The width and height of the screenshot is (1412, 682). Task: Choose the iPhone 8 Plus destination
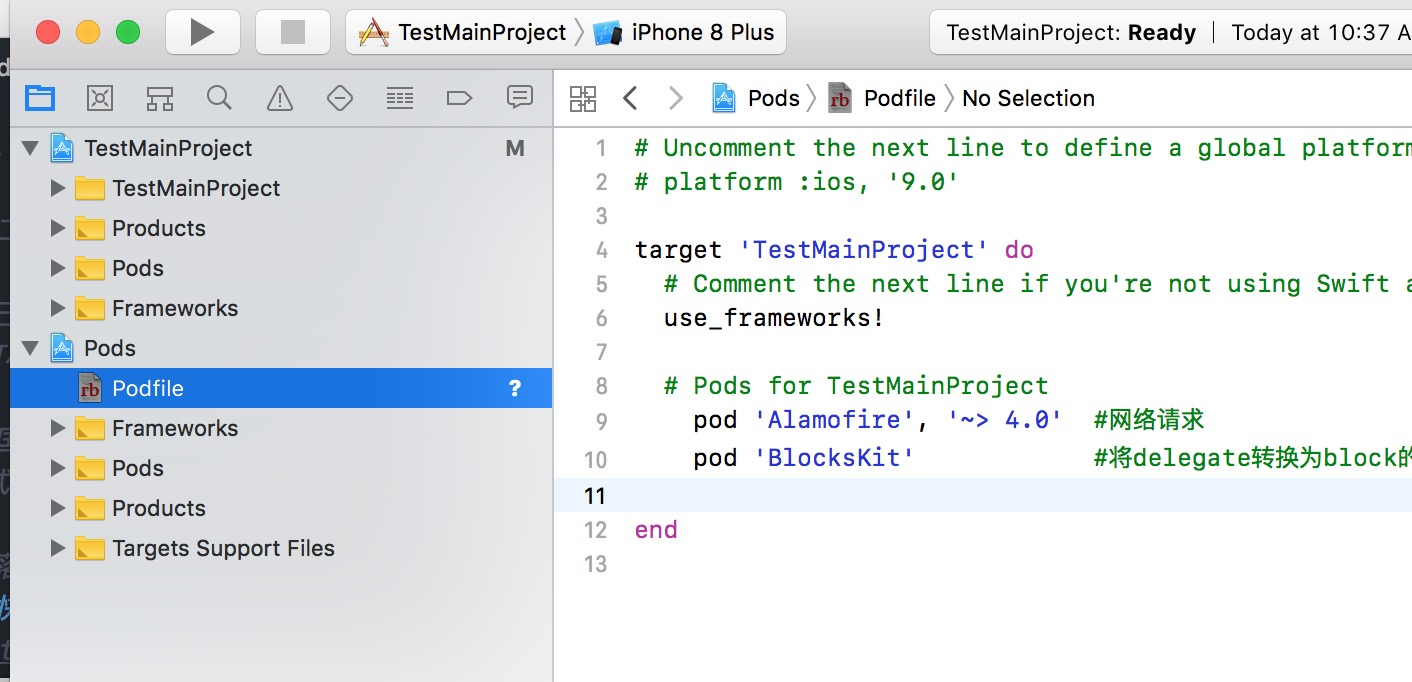click(688, 33)
